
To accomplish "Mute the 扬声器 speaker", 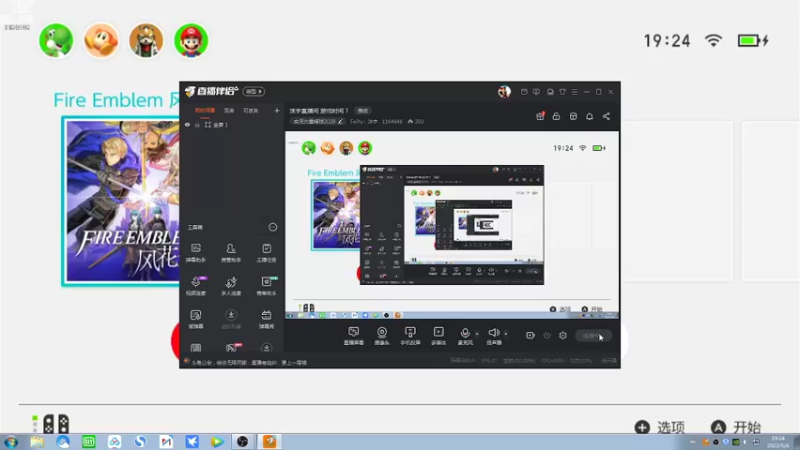I will point(494,336).
